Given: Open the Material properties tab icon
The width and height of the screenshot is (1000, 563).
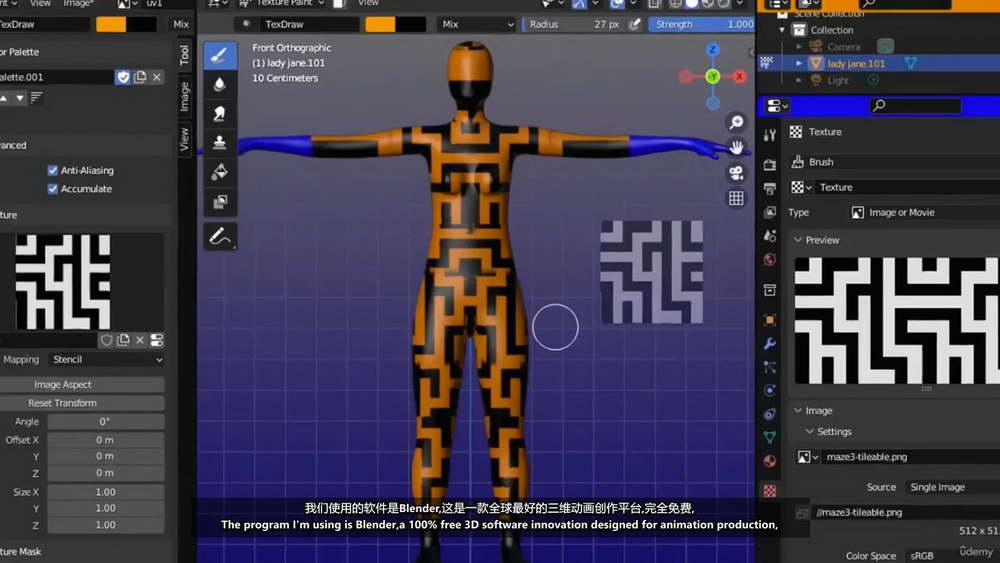Looking at the screenshot, I should (x=770, y=461).
